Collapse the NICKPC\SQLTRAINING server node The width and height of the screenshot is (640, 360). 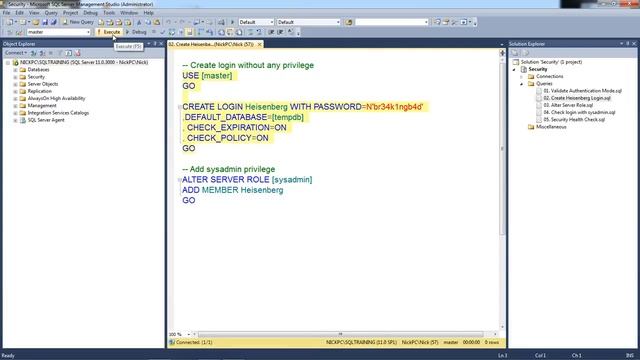[x=8, y=63]
